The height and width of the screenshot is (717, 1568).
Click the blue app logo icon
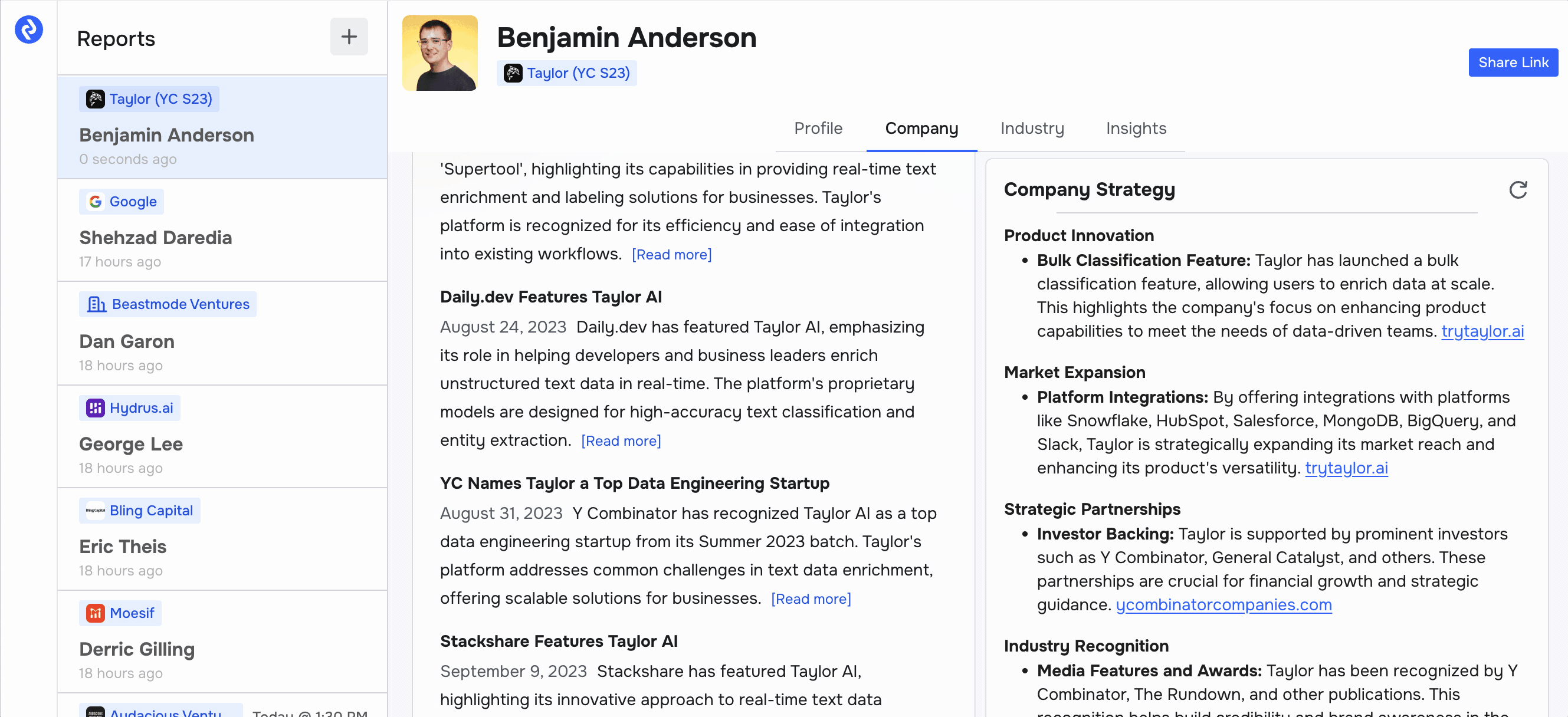coord(28,29)
